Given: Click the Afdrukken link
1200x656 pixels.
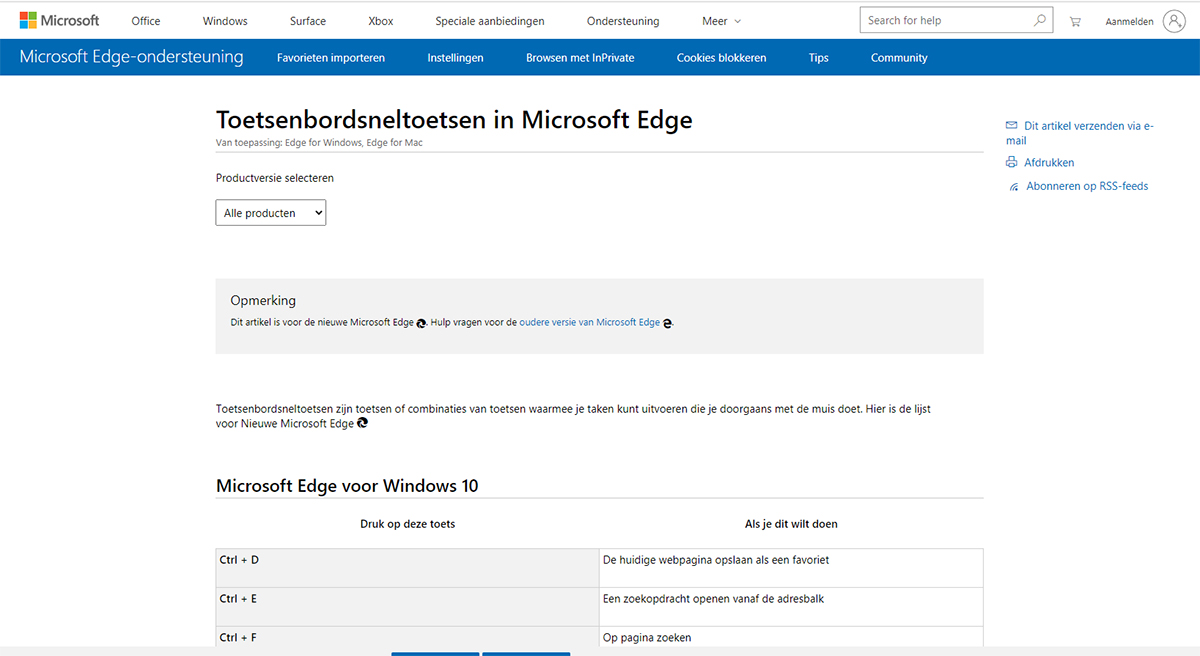Looking at the screenshot, I should tap(1049, 162).
